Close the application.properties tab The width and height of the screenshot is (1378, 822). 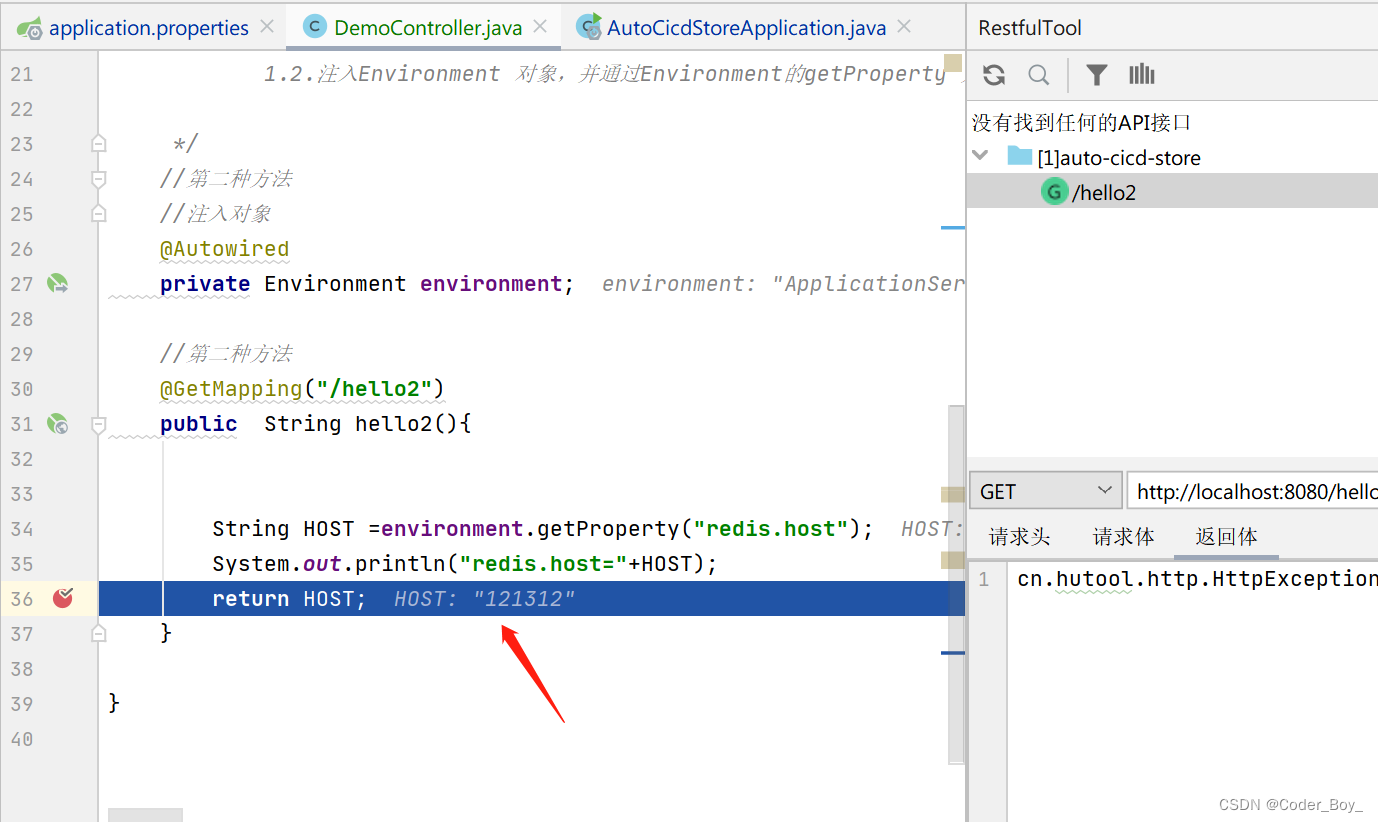tap(267, 27)
